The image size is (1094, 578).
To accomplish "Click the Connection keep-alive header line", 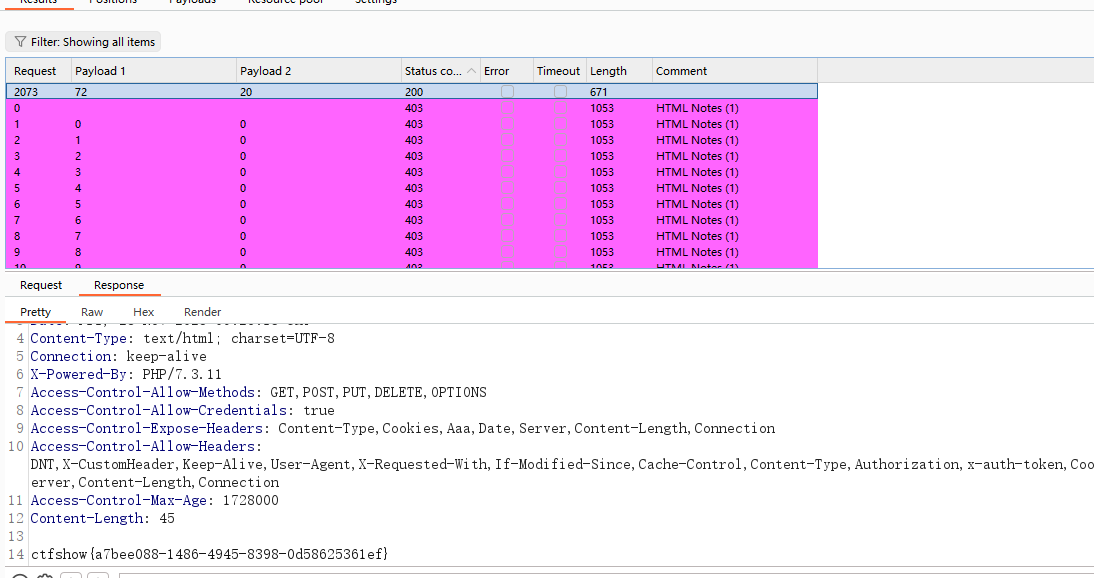I will coord(119,356).
